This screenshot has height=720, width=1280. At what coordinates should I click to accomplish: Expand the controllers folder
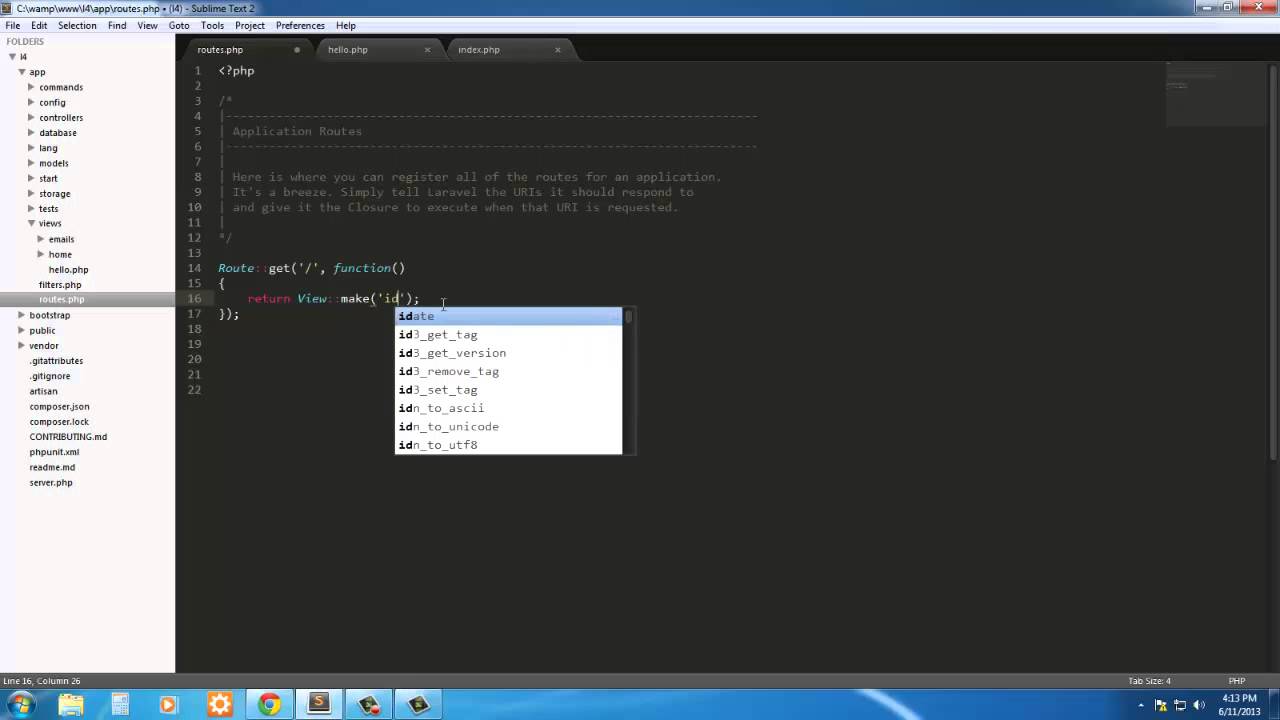pos(31,117)
